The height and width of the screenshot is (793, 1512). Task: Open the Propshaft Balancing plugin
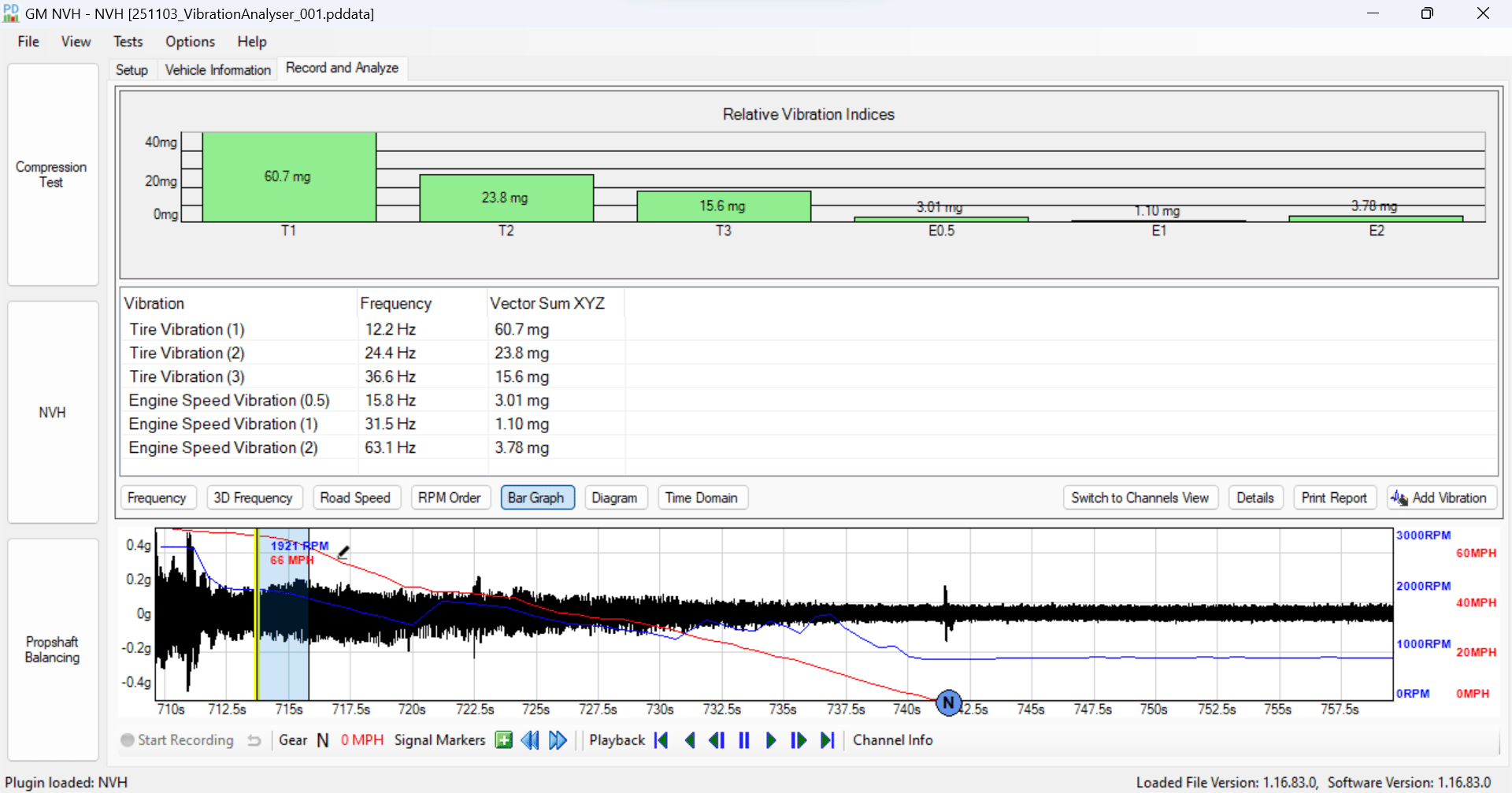click(x=53, y=650)
